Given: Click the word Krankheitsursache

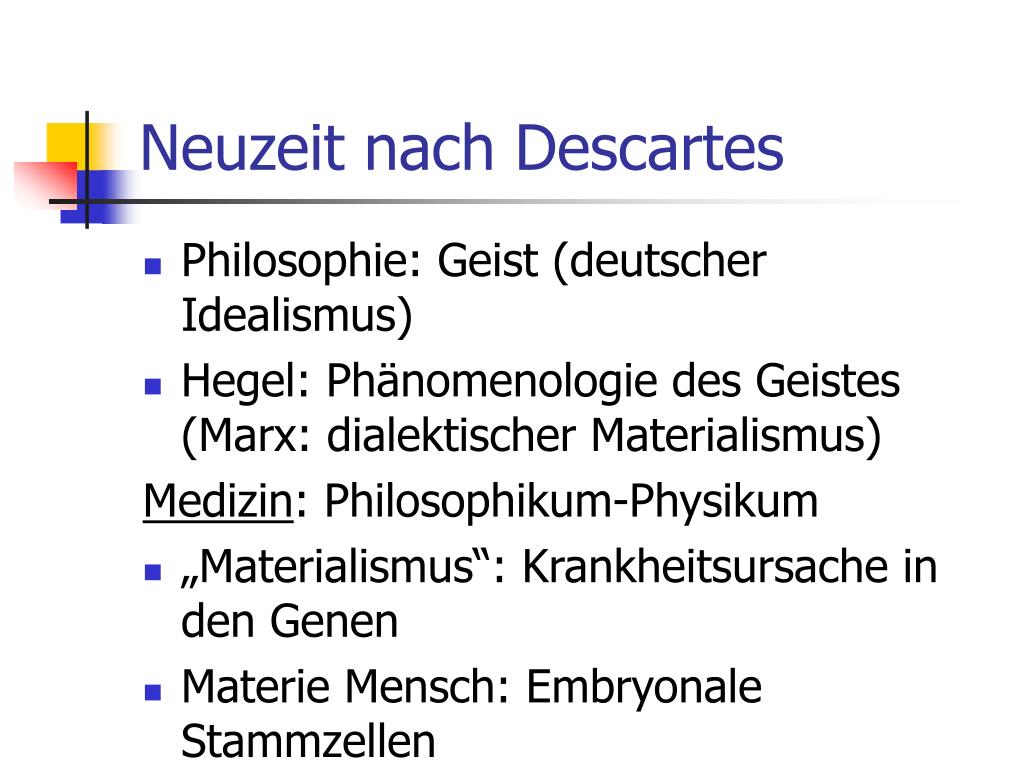Looking at the screenshot, I should pyautogui.click(x=705, y=566).
